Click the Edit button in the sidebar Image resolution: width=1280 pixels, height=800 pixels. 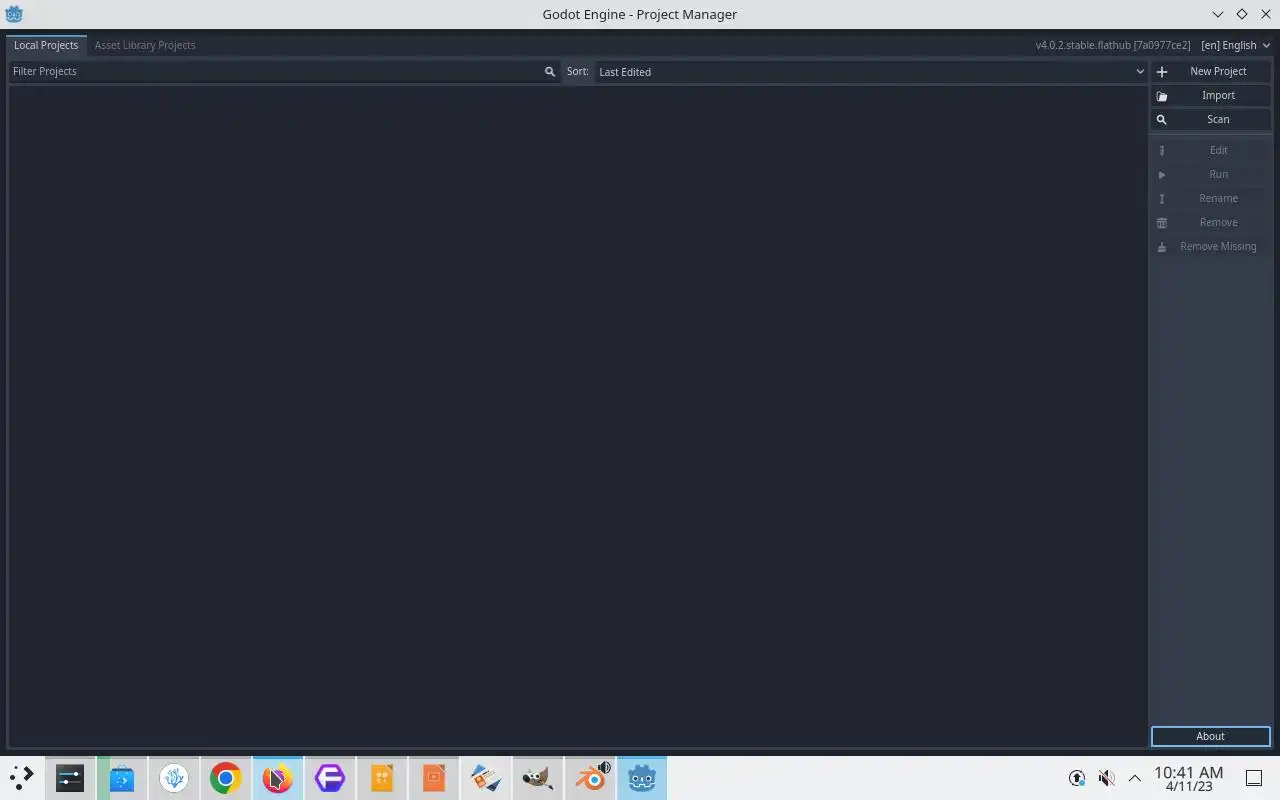click(x=1210, y=151)
